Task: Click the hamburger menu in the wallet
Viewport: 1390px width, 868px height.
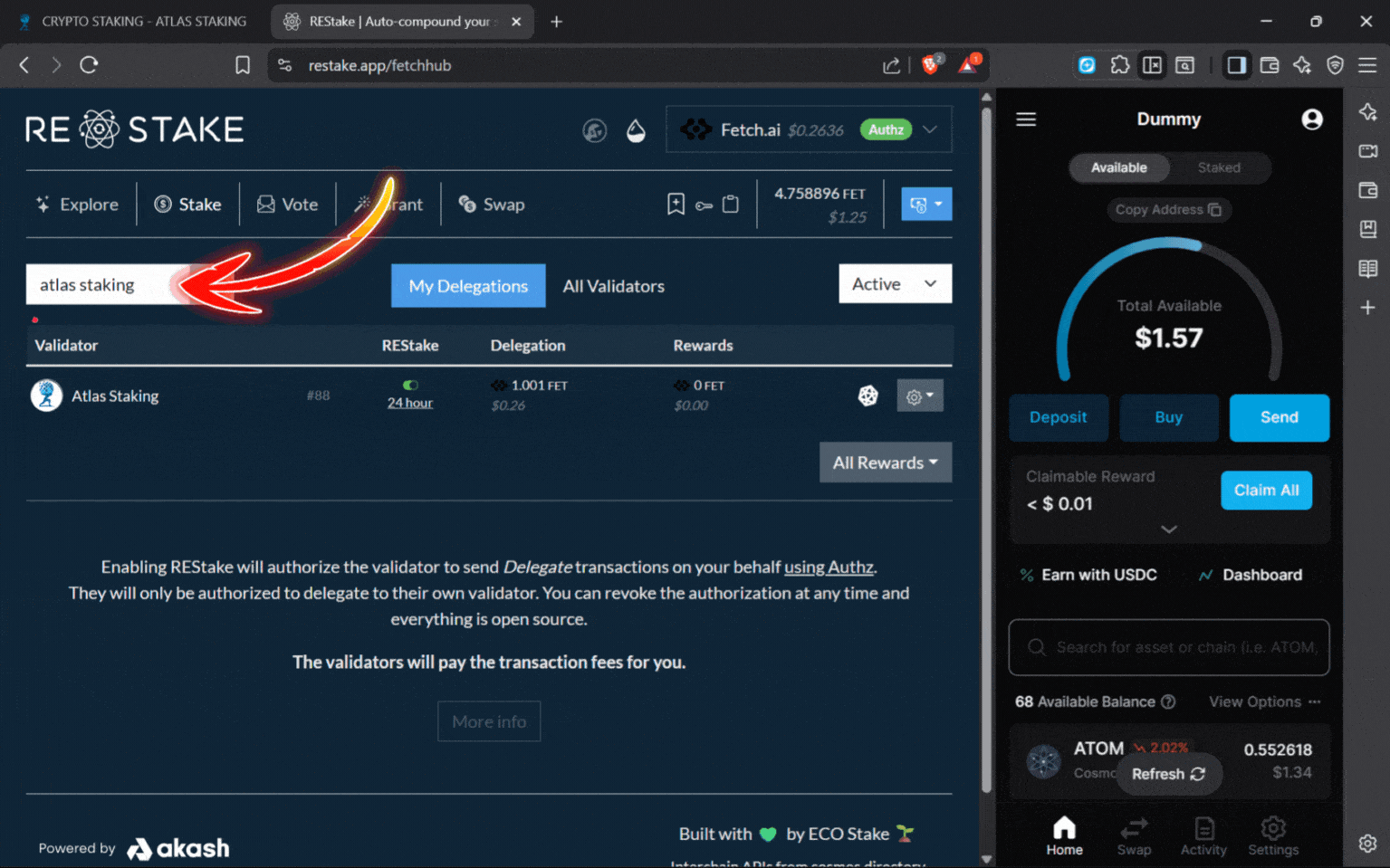Action: [x=1026, y=119]
